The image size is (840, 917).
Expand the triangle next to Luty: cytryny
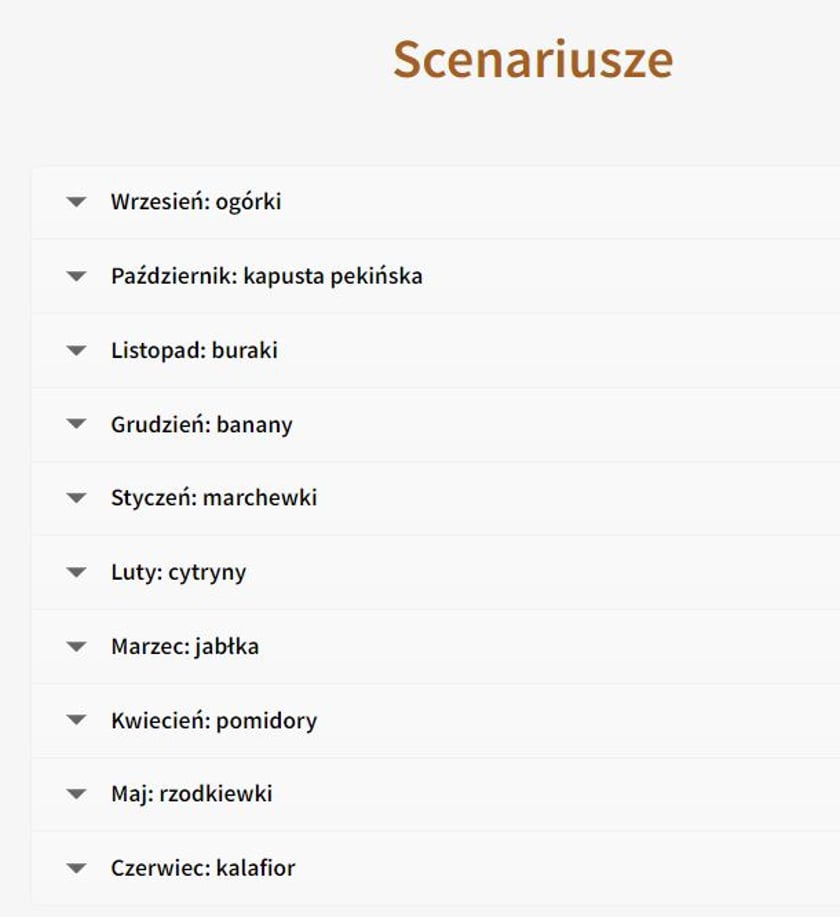(x=76, y=572)
